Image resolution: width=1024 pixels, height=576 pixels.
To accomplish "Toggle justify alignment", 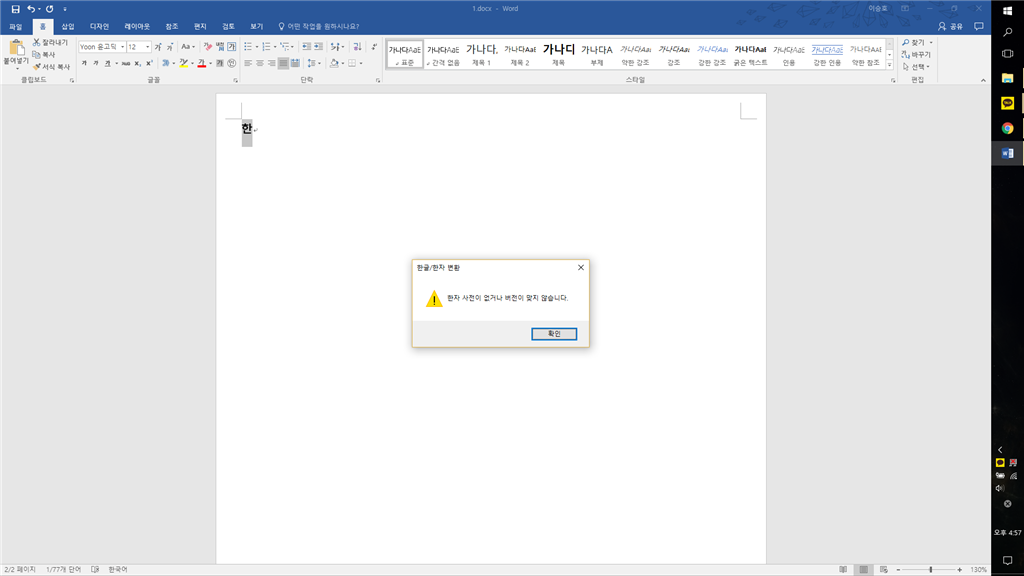I will coord(283,63).
